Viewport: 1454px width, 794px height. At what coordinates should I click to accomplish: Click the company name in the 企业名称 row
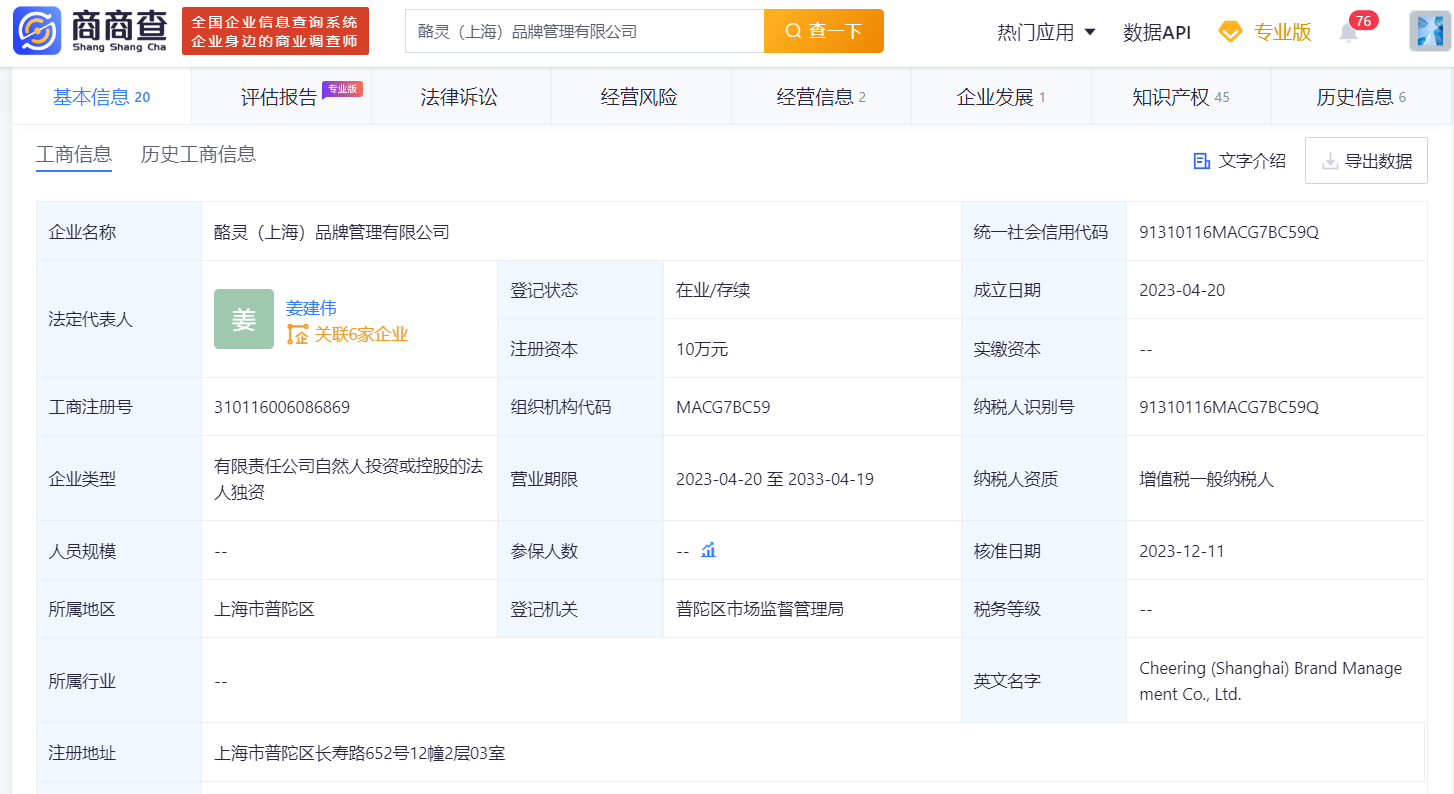(x=332, y=232)
